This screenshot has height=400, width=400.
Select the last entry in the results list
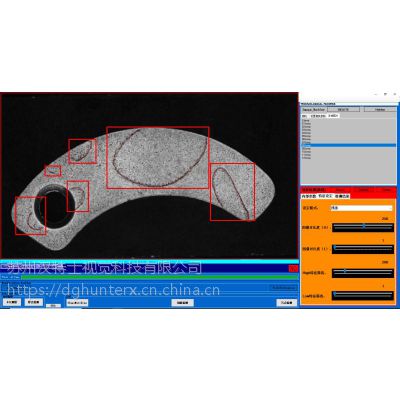click(x=306, y=158)
